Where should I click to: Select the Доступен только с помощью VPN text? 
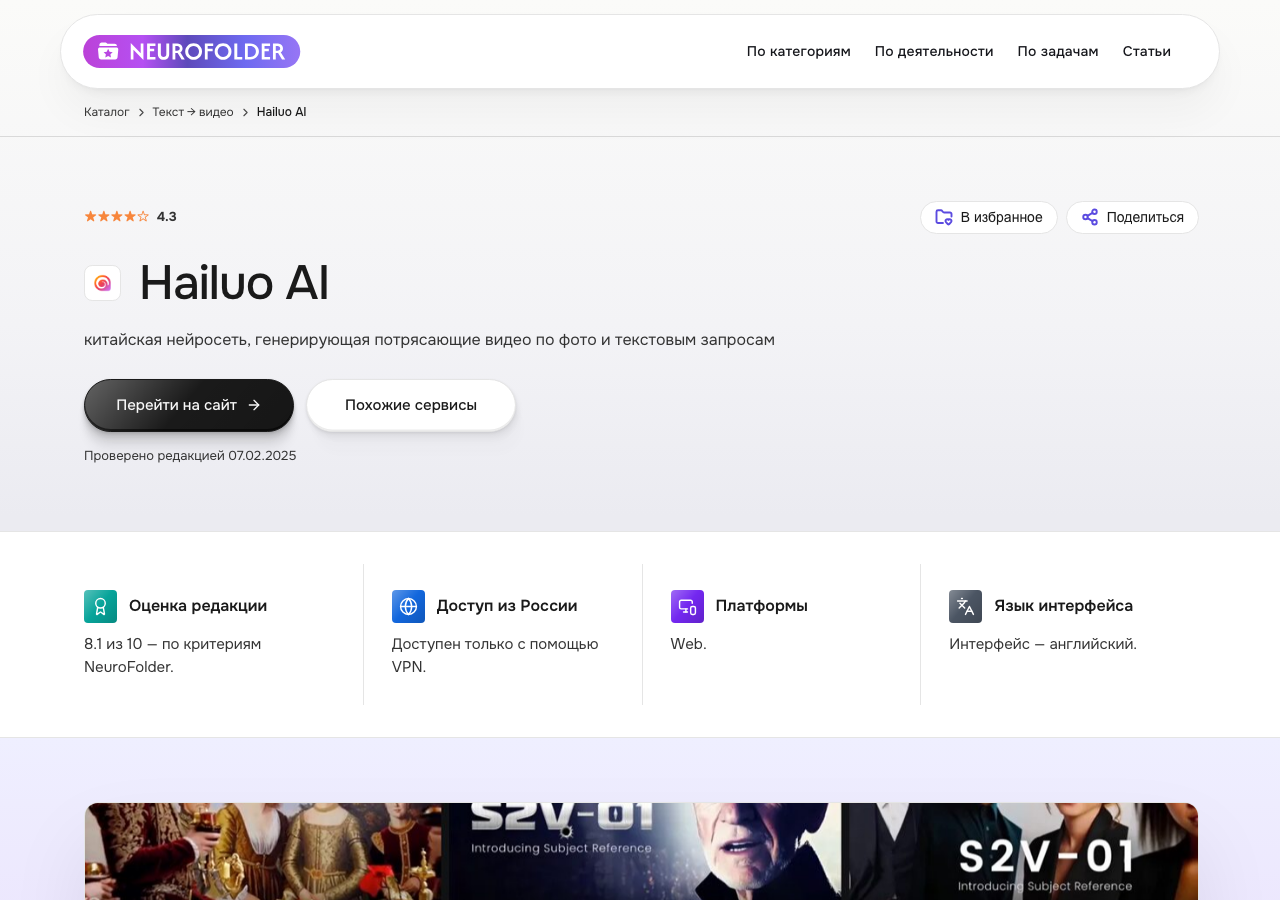pos(495,655)
